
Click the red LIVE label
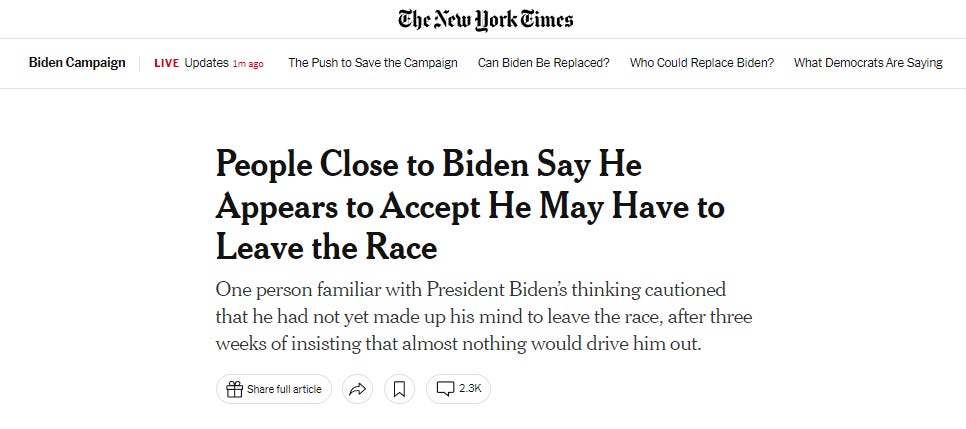(166, 63)
